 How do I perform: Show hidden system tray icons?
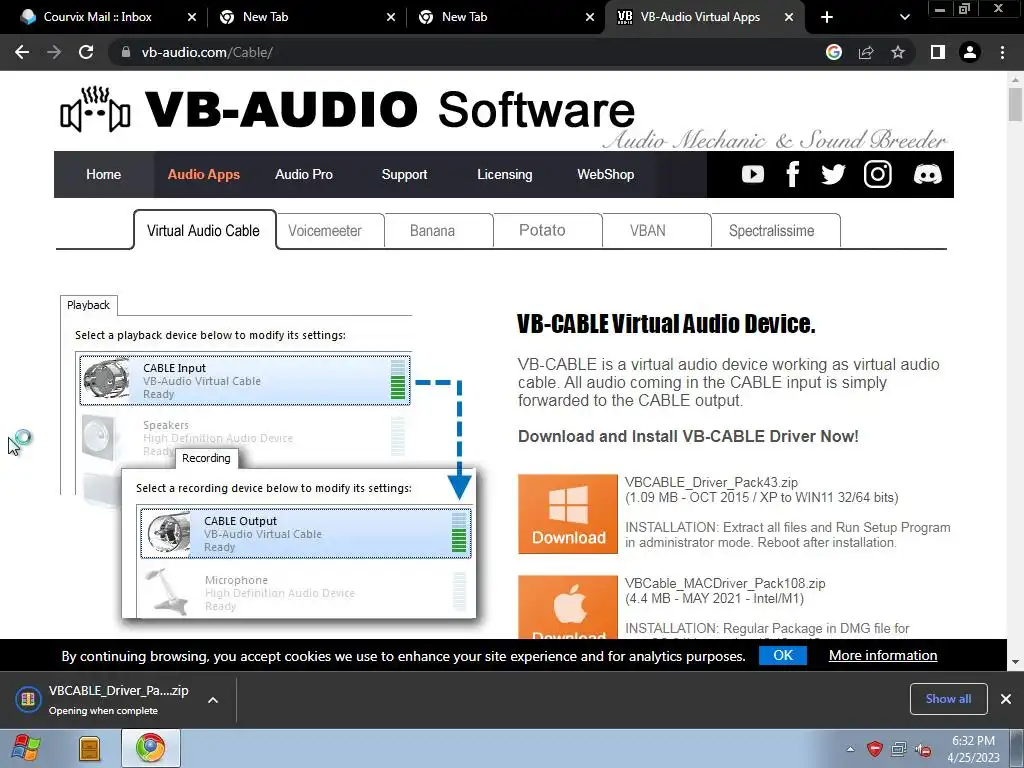pos(850,749)
